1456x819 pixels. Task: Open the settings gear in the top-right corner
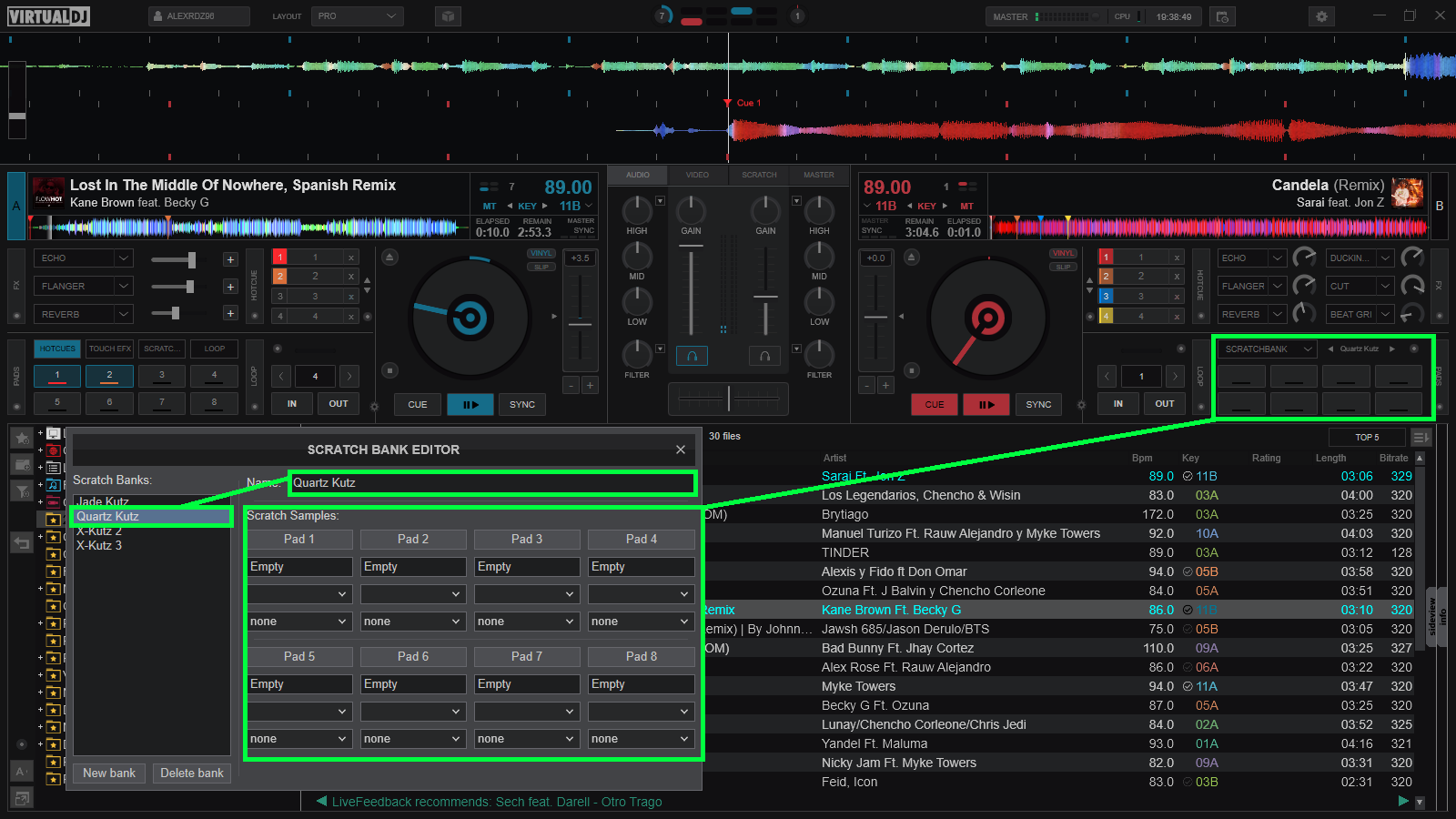[x=1321, y=16]
